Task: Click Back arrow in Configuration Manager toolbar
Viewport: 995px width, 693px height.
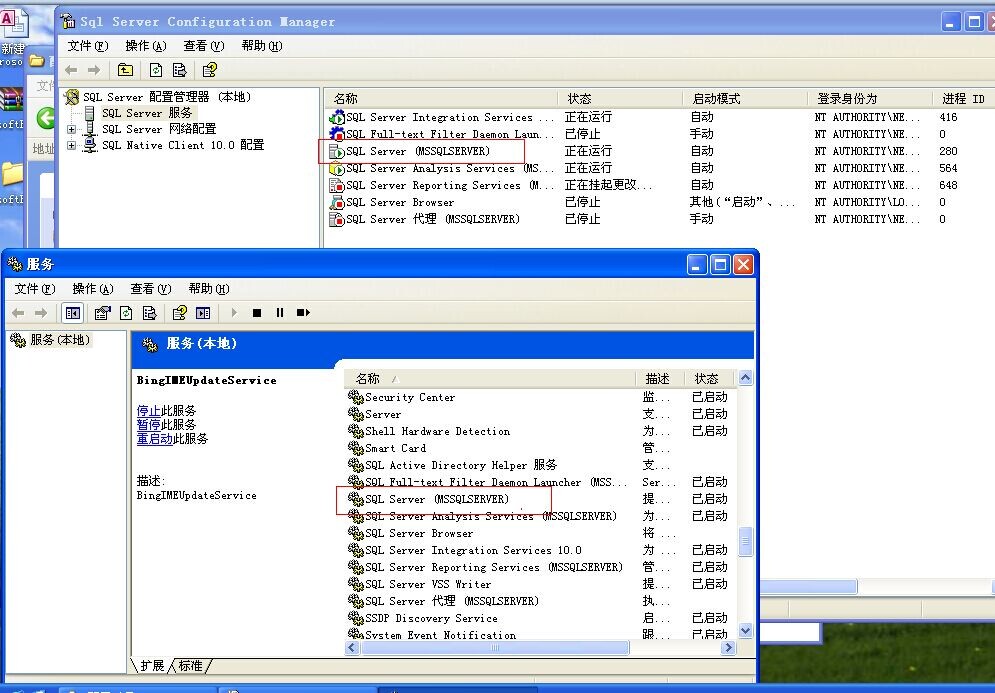Action: click(71, 70)
